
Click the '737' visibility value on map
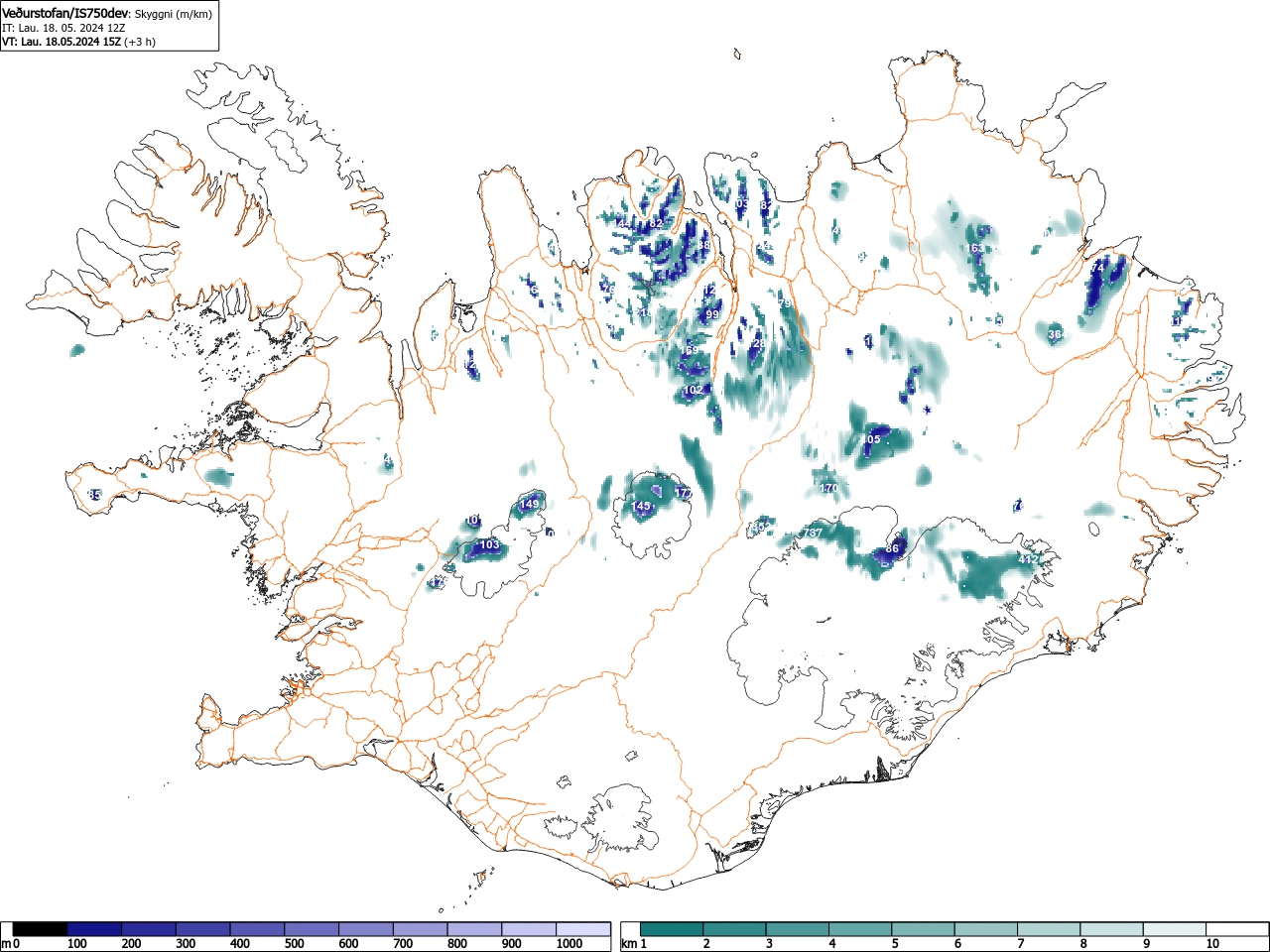(813, 533)
